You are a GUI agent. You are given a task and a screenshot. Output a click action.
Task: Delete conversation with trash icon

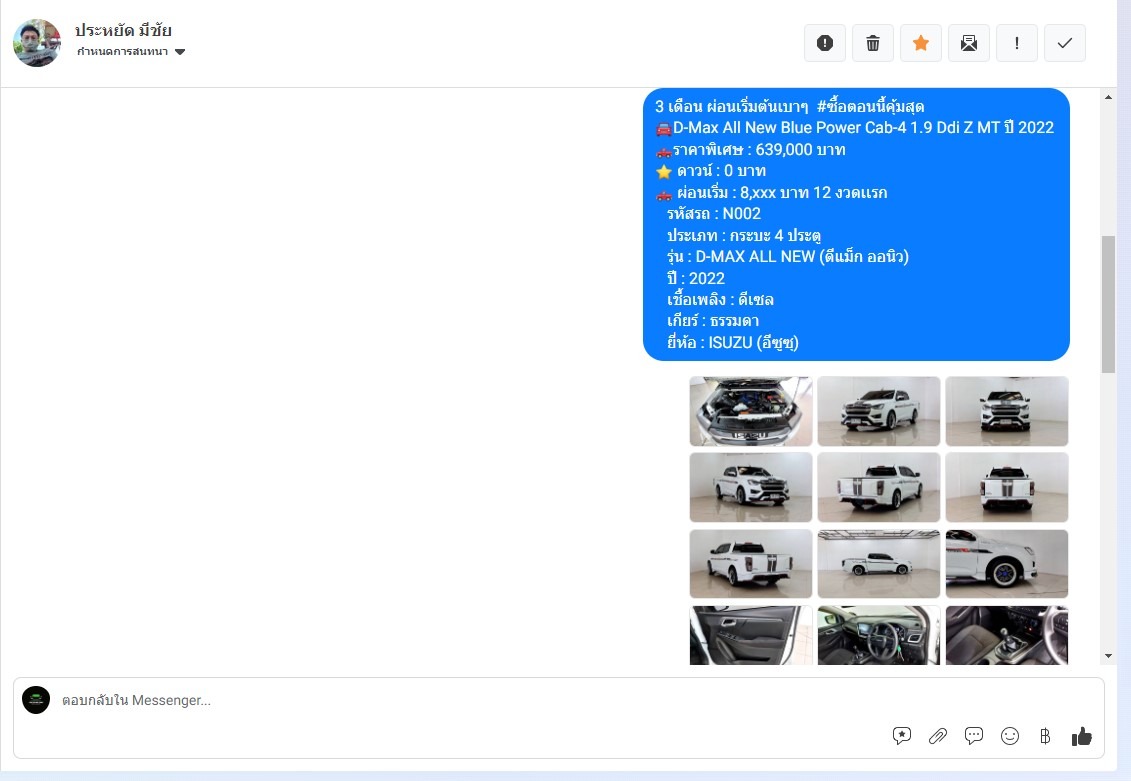coord(873,43)
